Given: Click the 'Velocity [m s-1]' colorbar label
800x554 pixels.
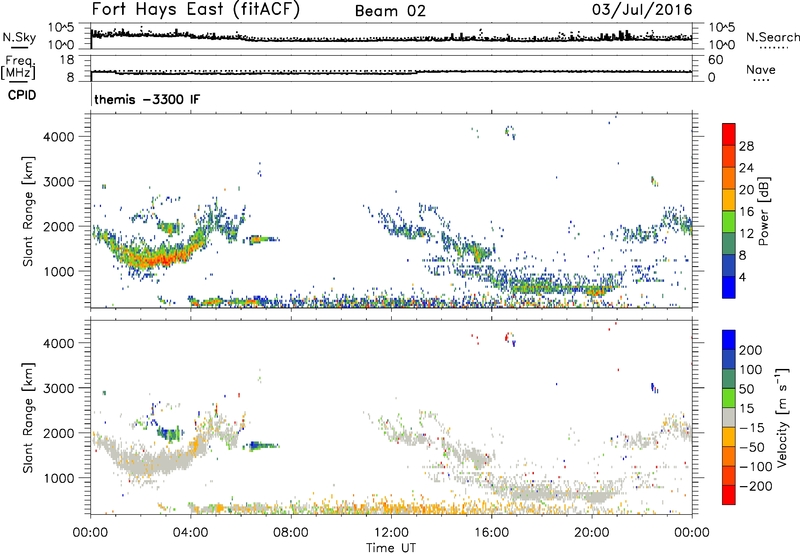Looking at the screenshot, I should (x=782, y=417).
